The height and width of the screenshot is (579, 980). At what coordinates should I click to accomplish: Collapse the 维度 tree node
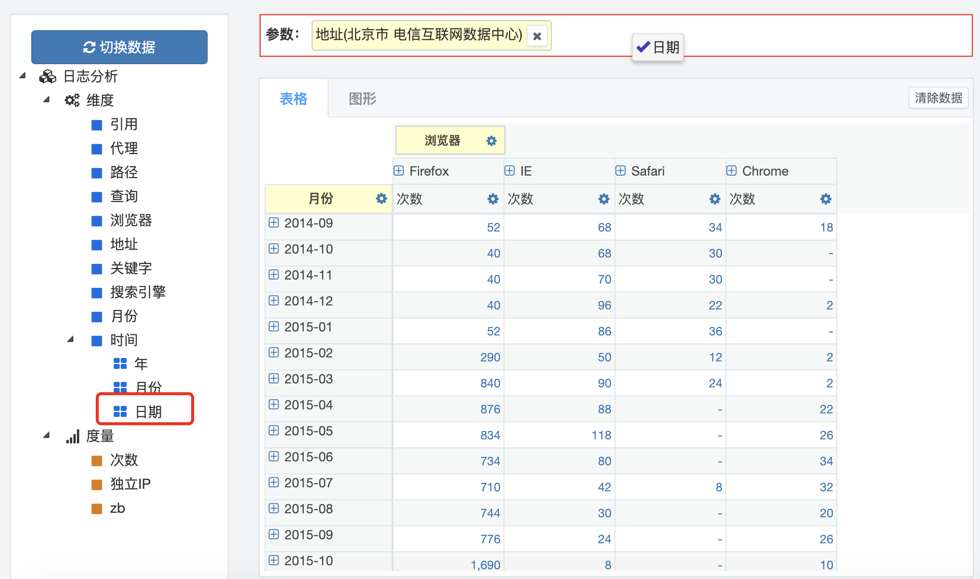click(46, 100)
